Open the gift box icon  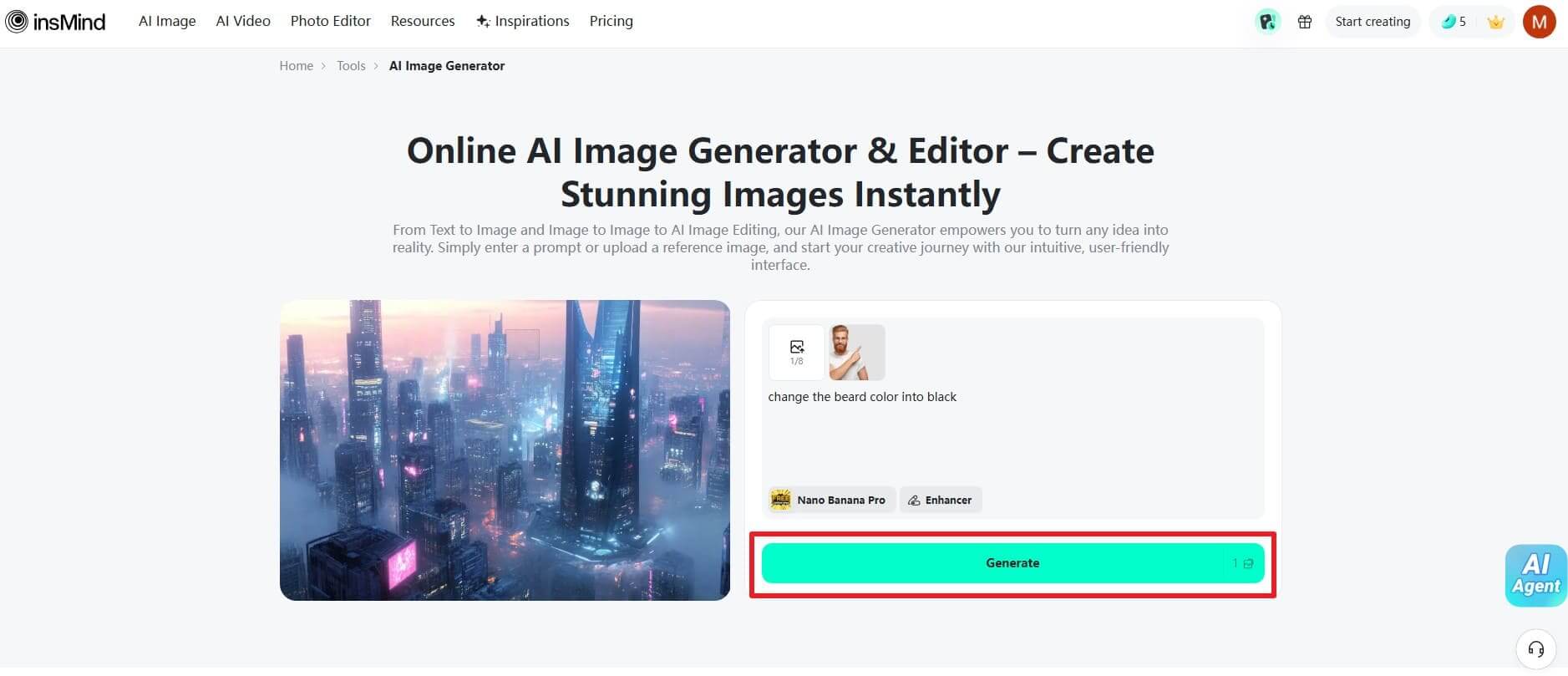pos(1304,22)
